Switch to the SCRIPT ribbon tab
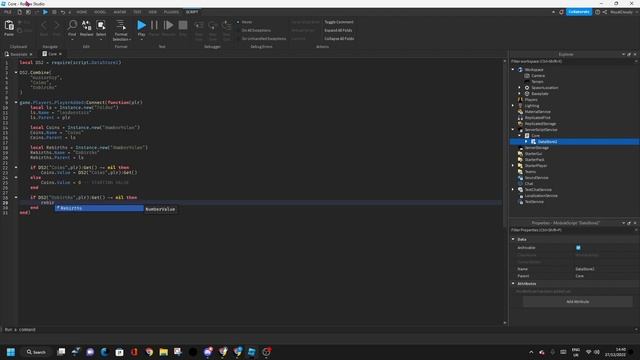The image size is (640, 360). 192,12
